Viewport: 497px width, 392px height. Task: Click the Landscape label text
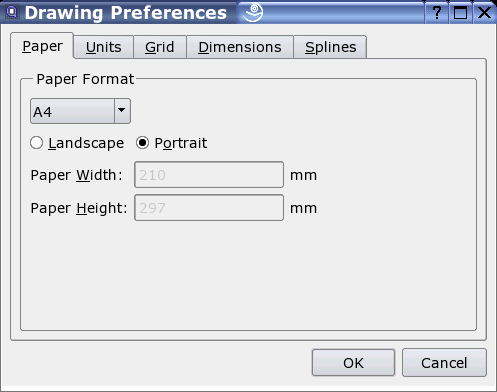pos(86,143)
